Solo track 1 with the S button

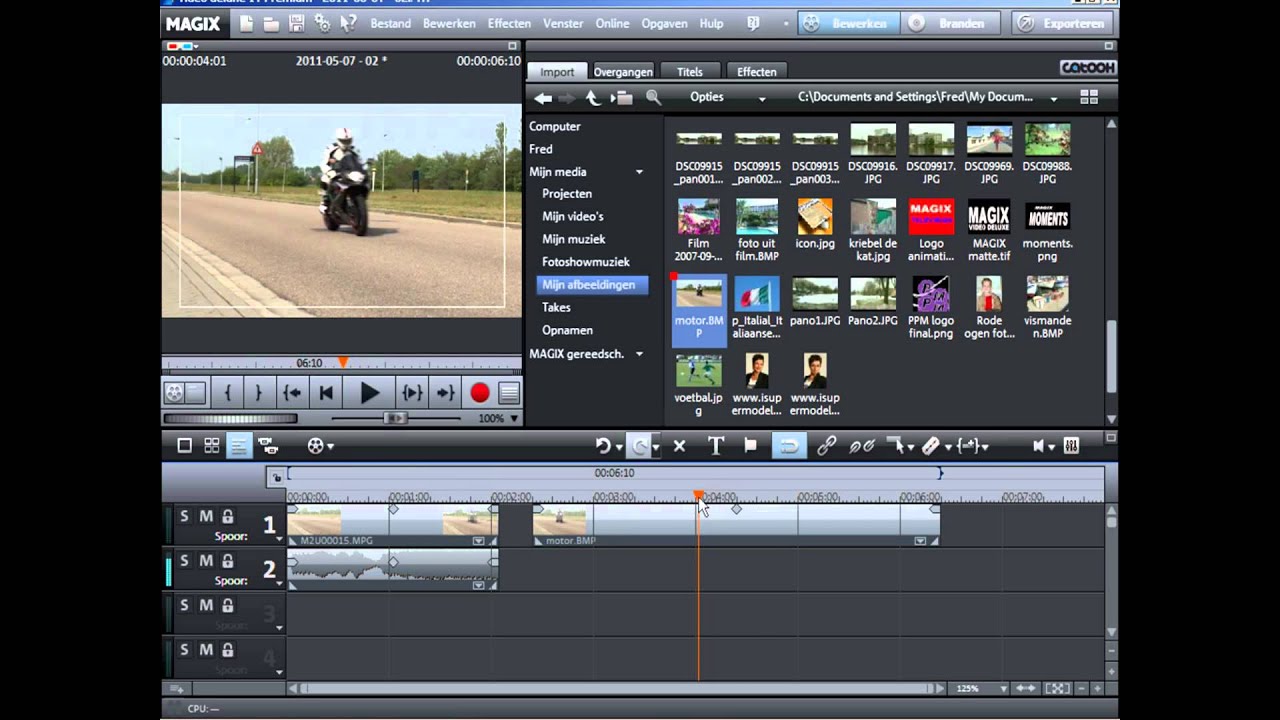184,517
